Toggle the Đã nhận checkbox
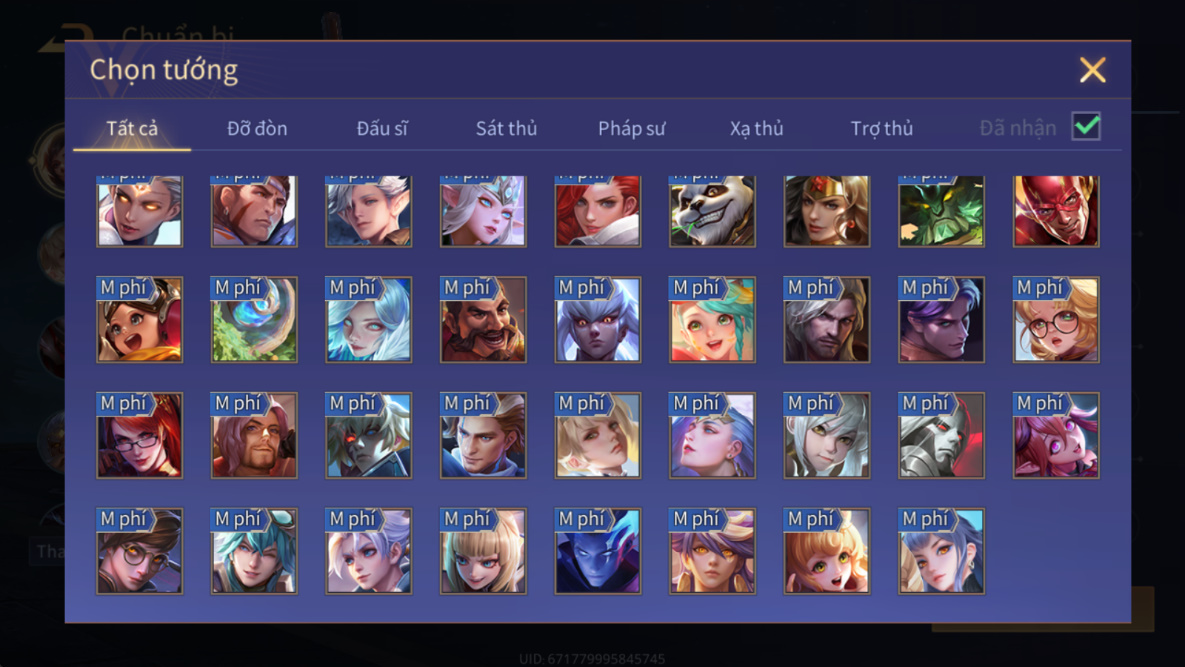 [1086, 126]
